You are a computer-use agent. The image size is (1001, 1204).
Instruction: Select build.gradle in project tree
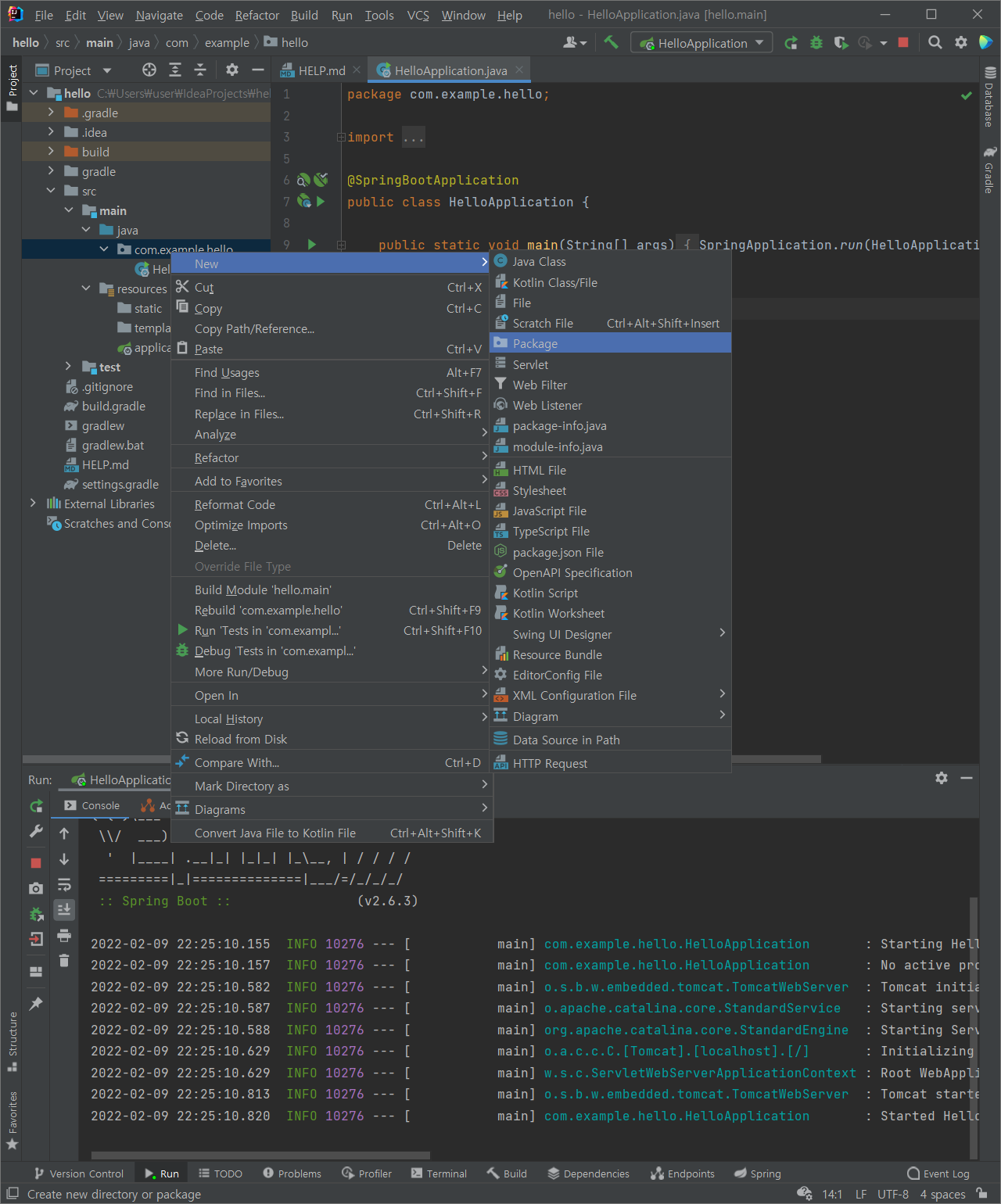113,406
